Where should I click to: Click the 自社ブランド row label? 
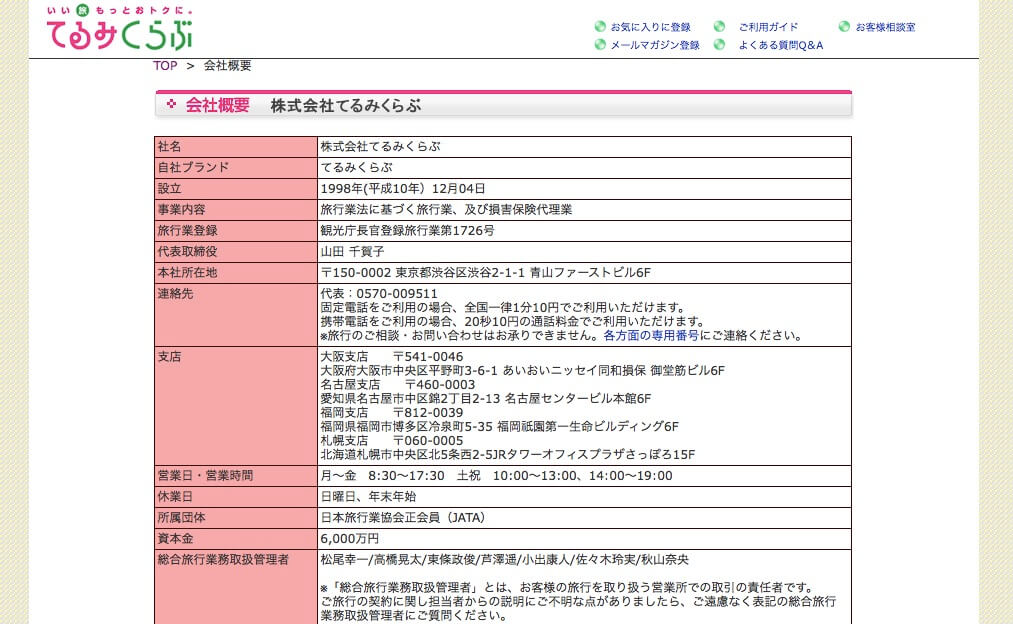(193, 167)
